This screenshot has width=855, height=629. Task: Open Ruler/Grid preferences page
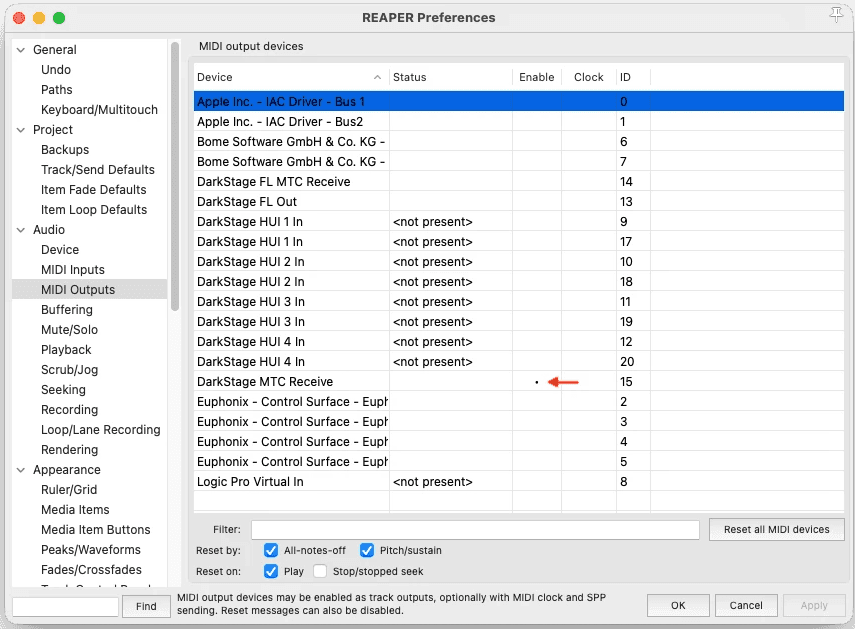(x=69, y=489)
